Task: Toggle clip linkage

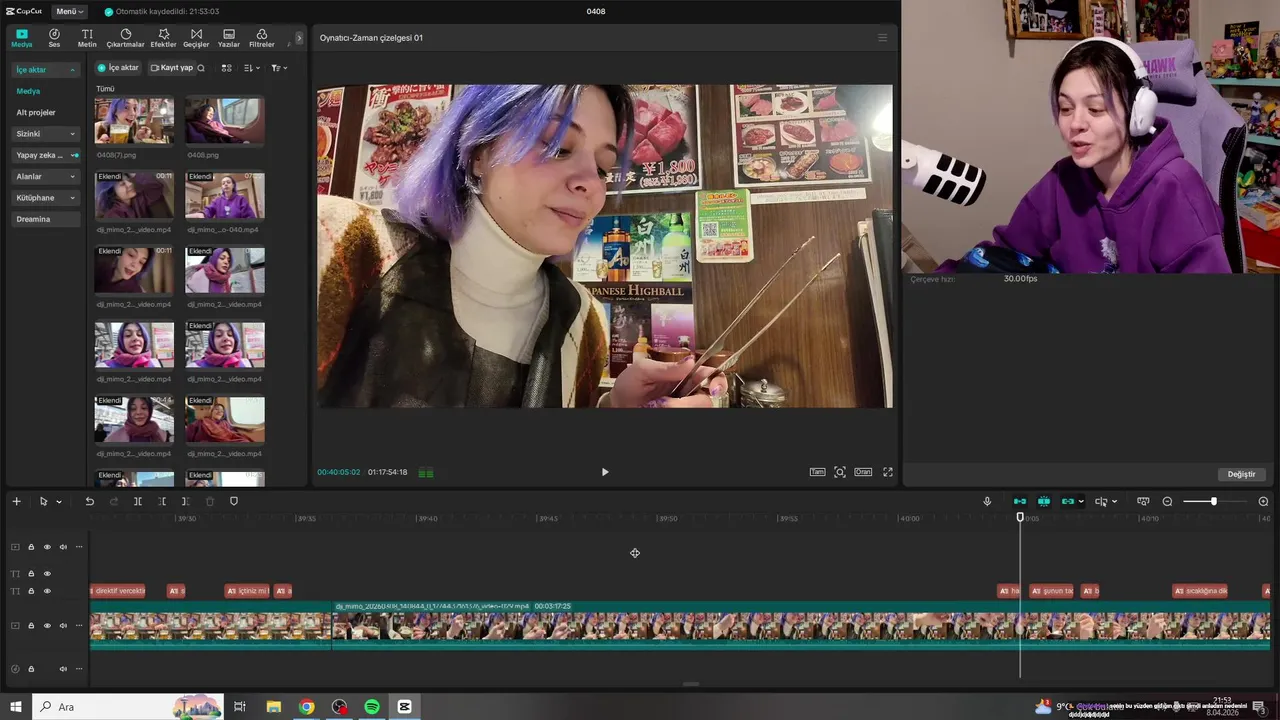Action: point(1068,501)
